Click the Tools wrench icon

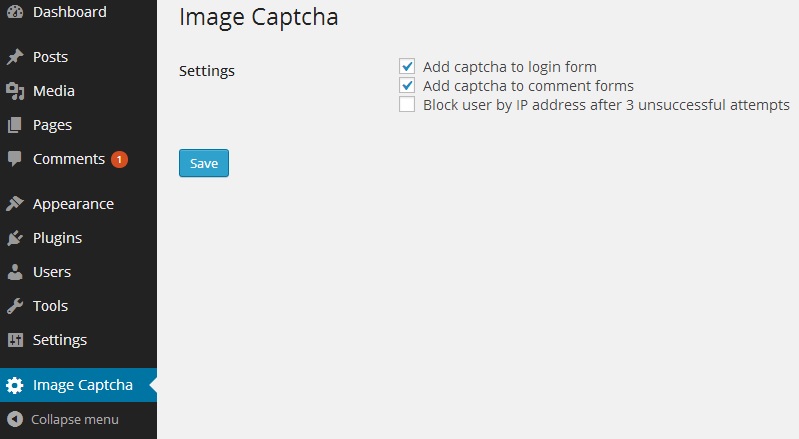(15, 306)
